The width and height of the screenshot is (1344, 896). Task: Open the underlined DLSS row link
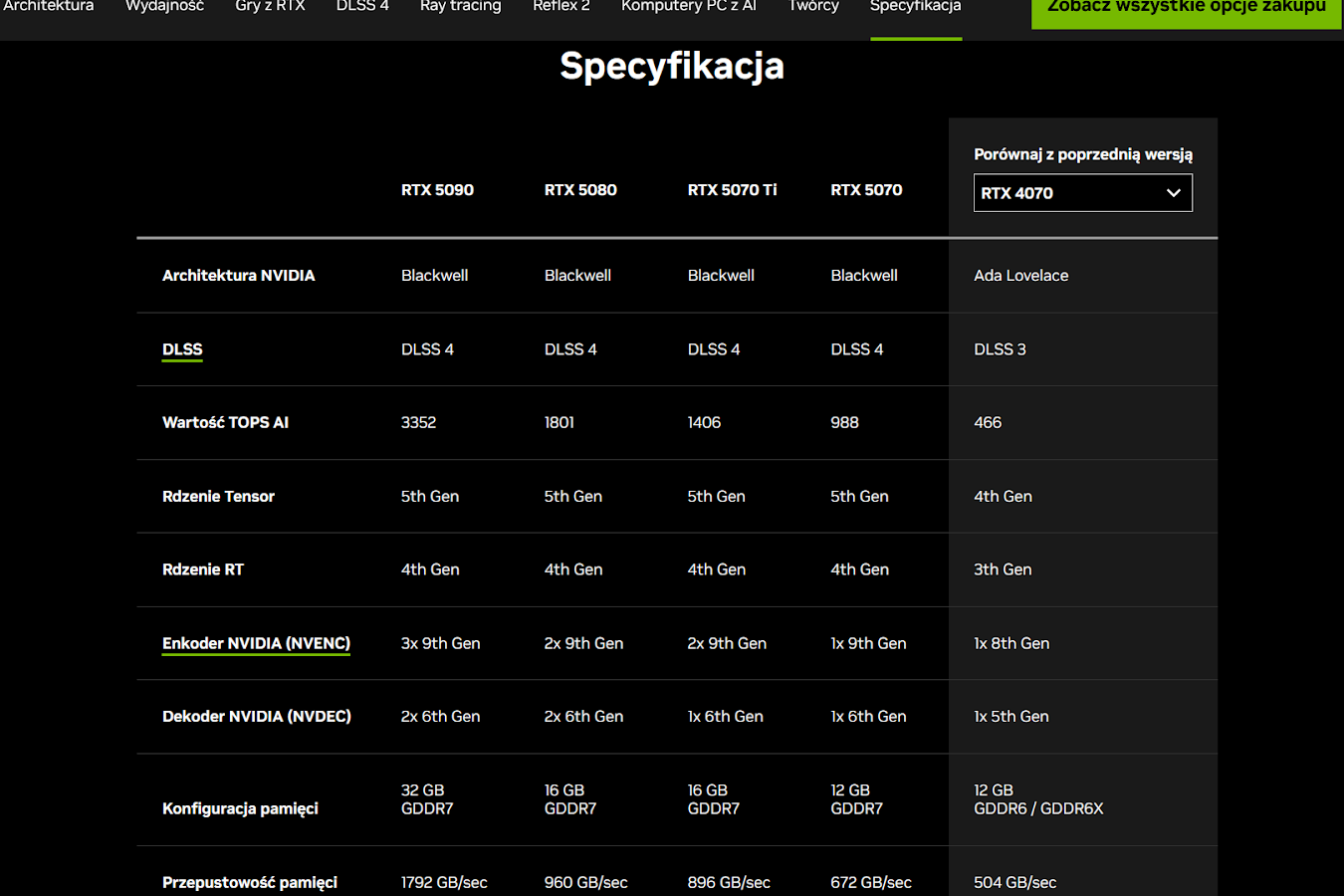click(182, 349)
